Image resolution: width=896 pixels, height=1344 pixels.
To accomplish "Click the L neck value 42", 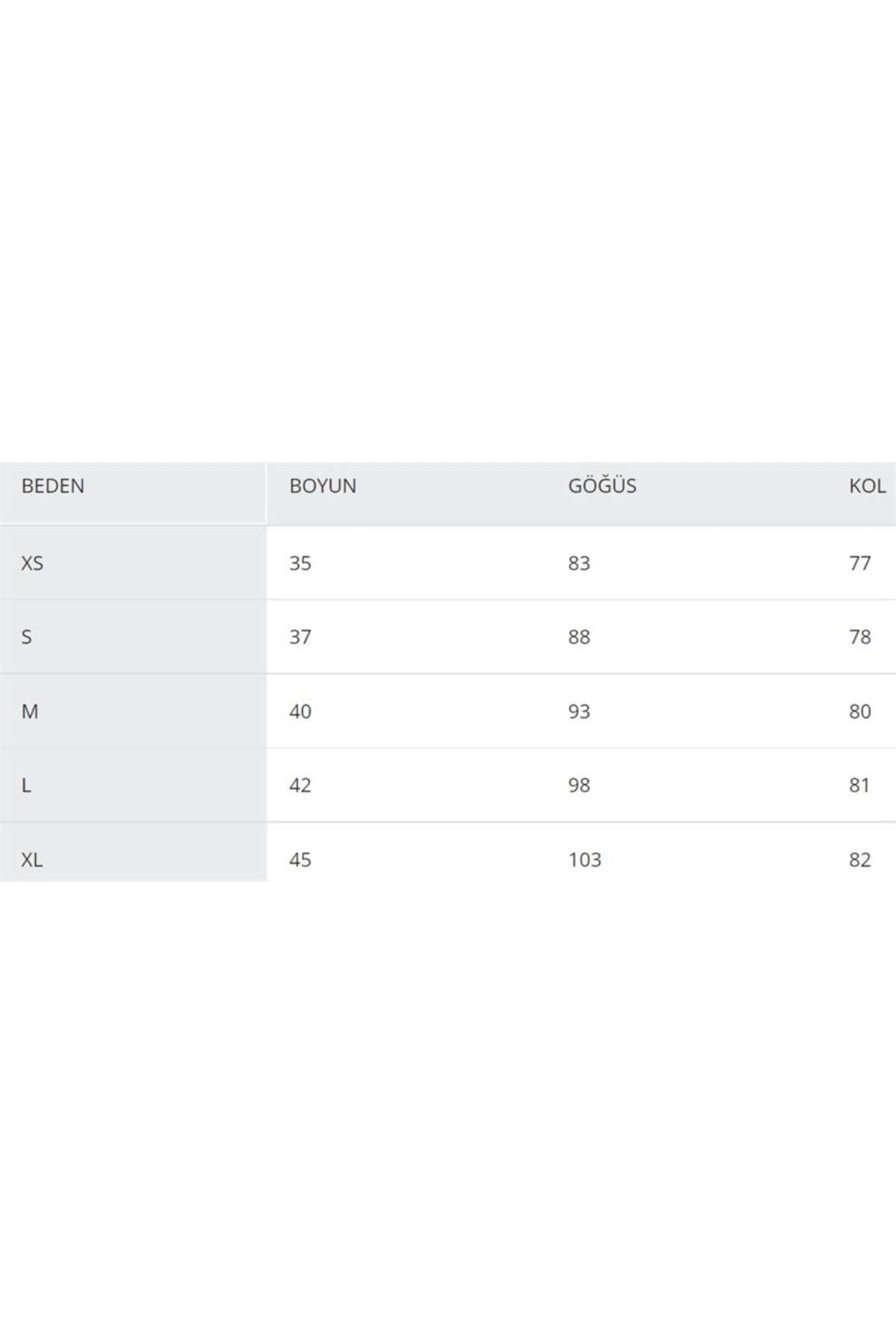I will (x=300, y=785).
